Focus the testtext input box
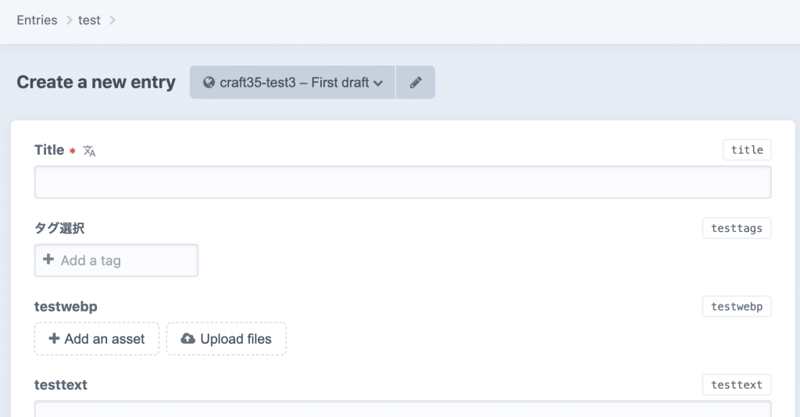800x417 pixels. 402,409
